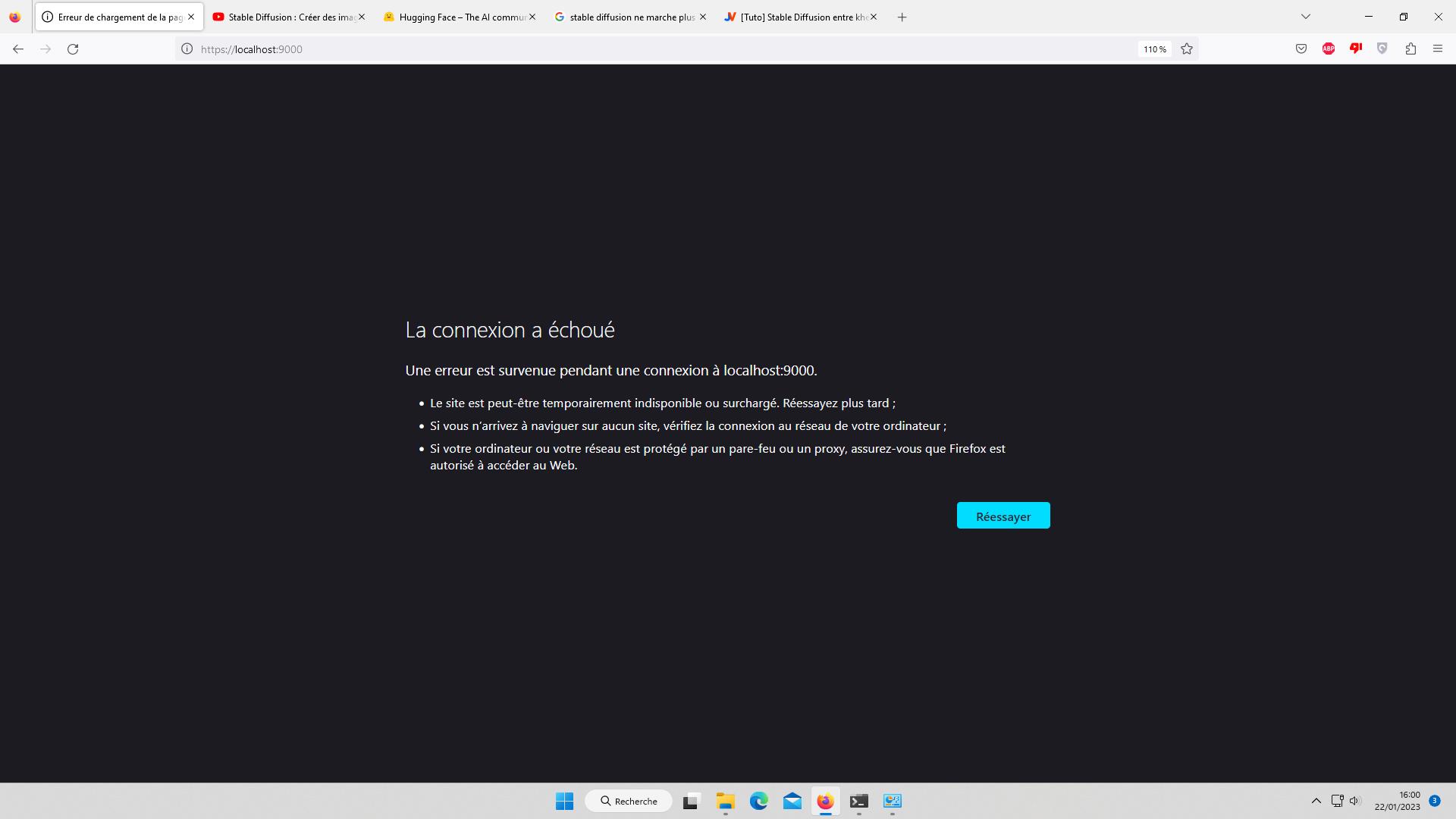Viewport: 1456px width, 819px height.
Task: Open the Firefox hamburger application menu
Action: [1438, 49]
